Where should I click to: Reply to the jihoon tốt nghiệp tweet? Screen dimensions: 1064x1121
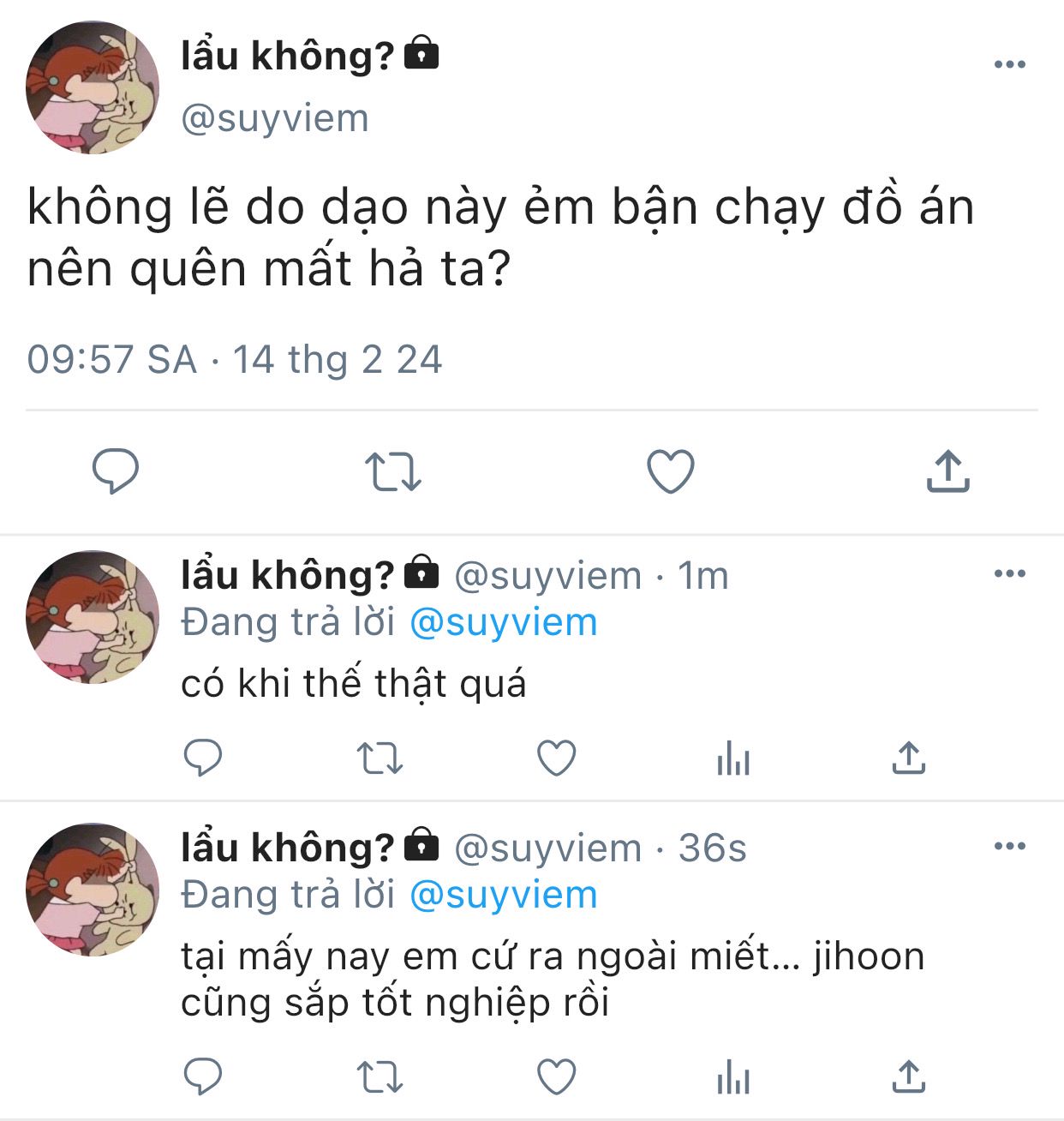pos(203,1077)
